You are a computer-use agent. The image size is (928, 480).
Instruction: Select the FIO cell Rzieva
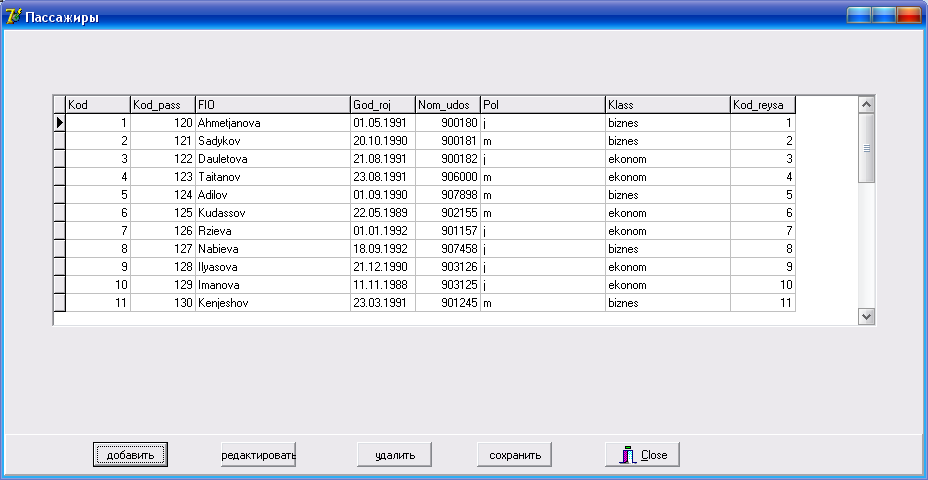coord(273,231)
